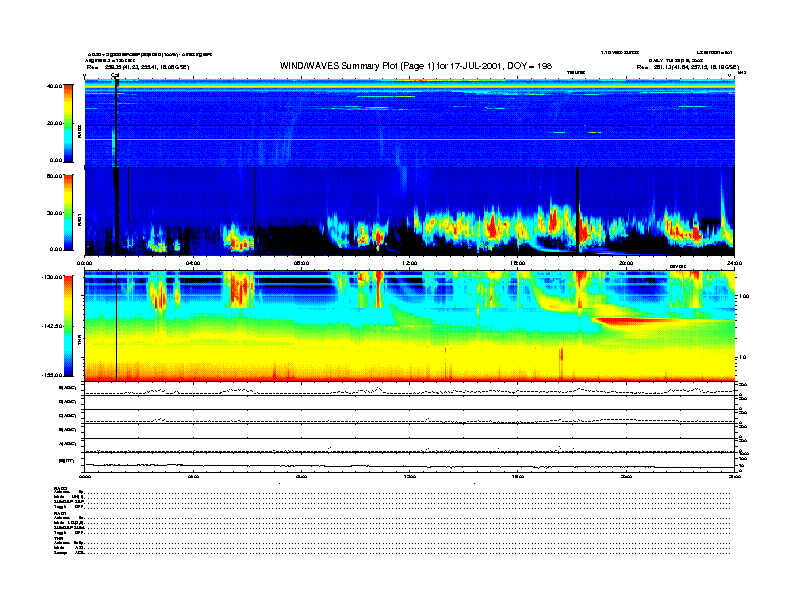Click the WIND/WAVES Summary Plot title
This screenshot has height=612, width=792.
click(x=416, y=66)
